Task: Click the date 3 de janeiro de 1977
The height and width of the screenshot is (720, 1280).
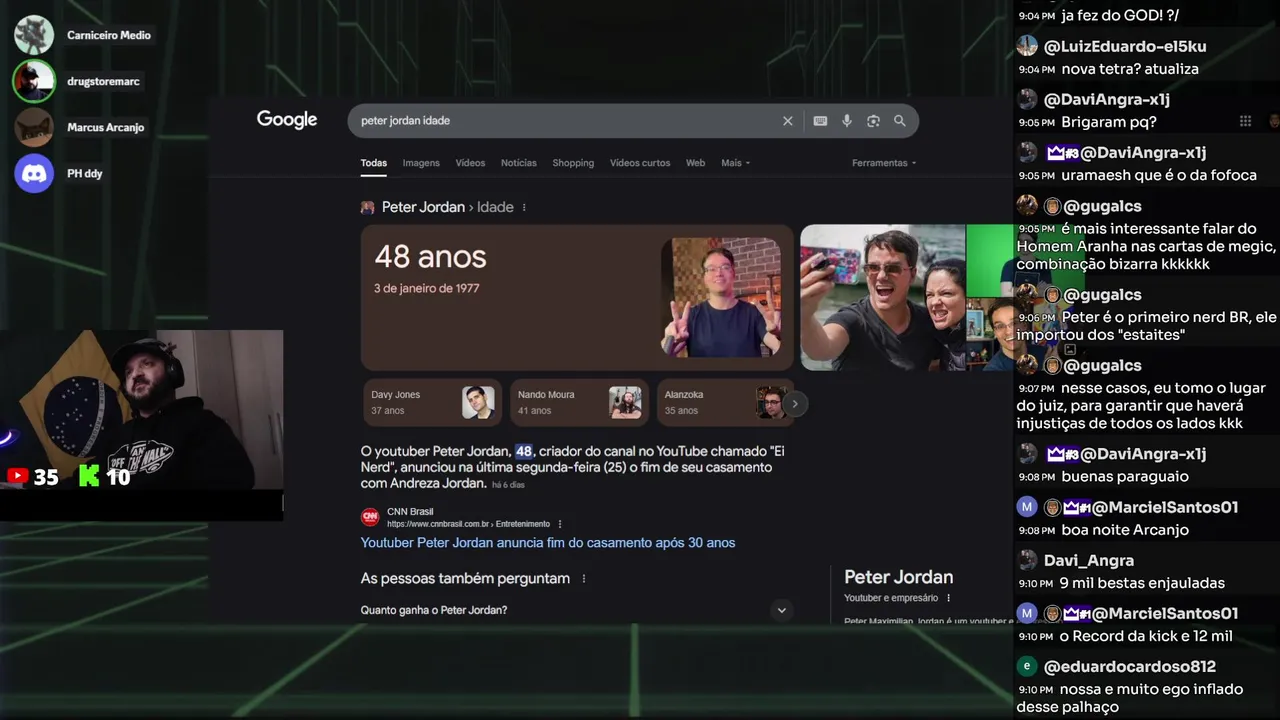Action: [427, 288]
